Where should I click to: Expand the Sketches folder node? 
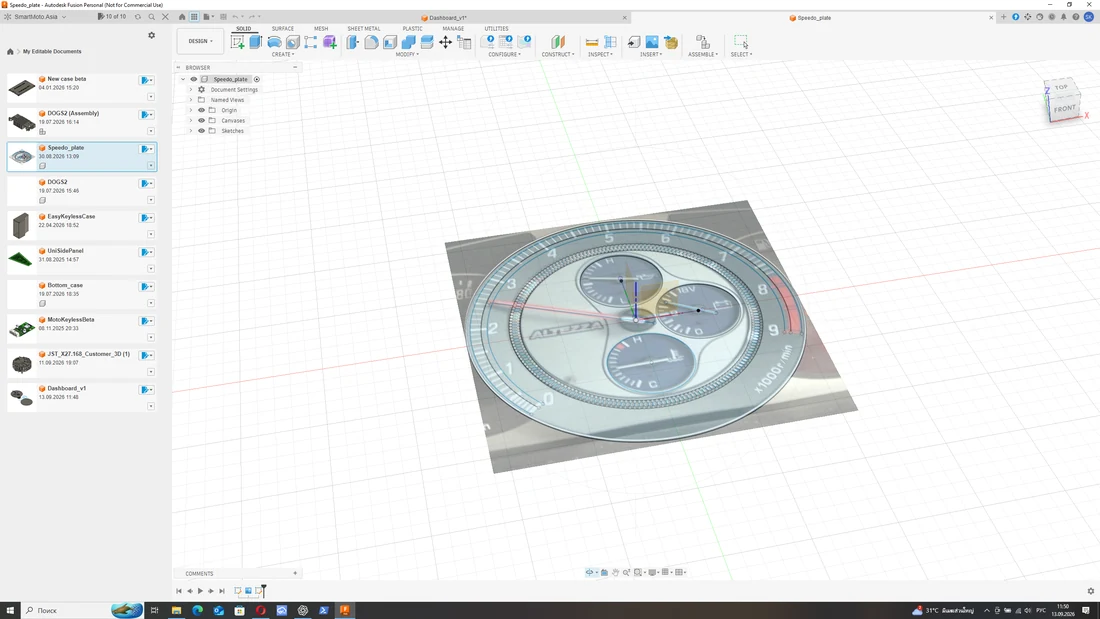[x=191, y=131]
